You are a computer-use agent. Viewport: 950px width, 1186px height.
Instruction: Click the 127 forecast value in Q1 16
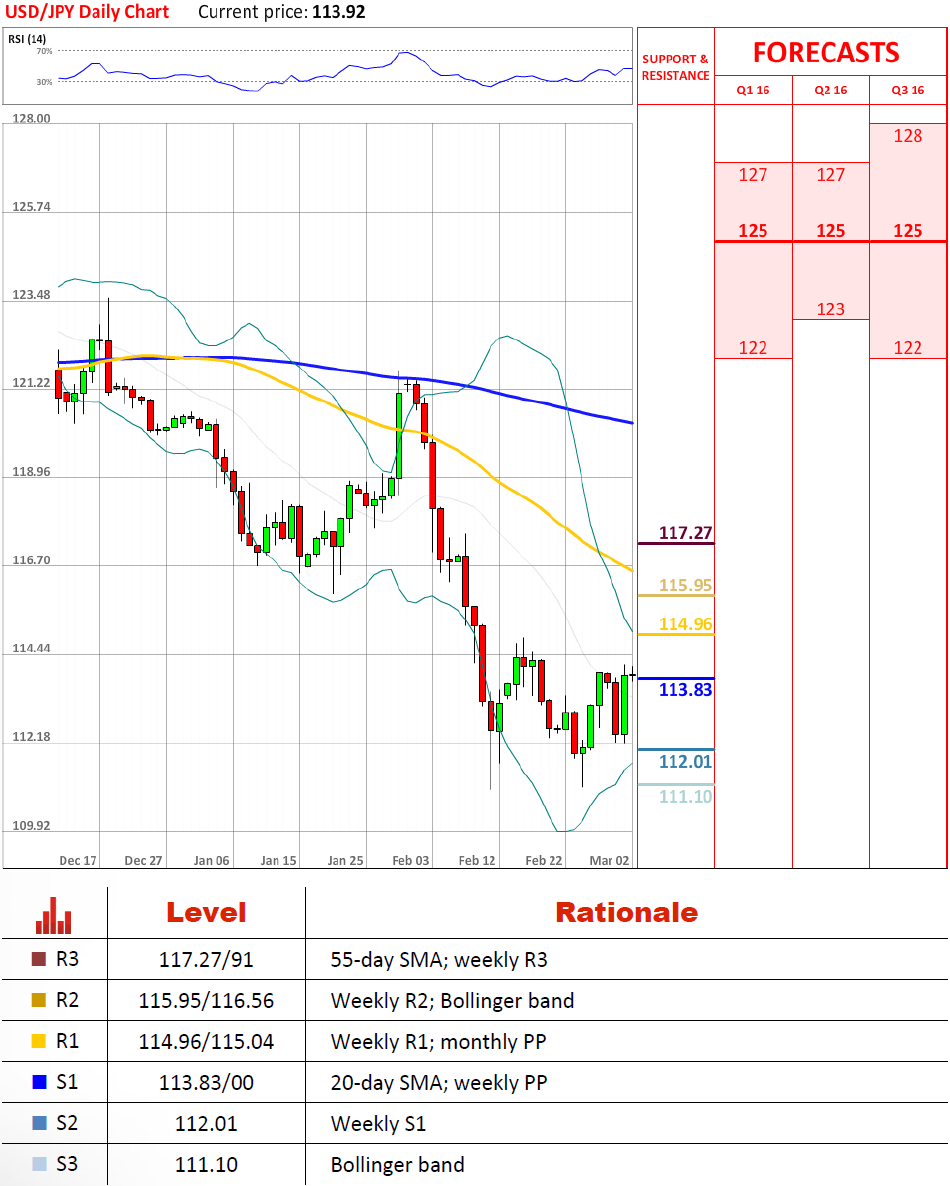pos(753,175)
